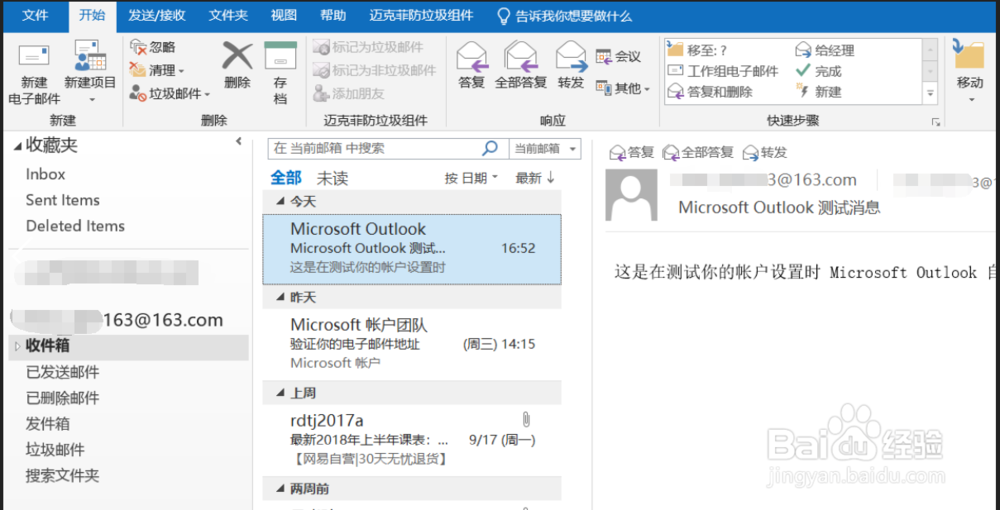This screenshot has height=510, width=1000.
Task: Open the Inbox favorite folder
Action: (45, 174)
